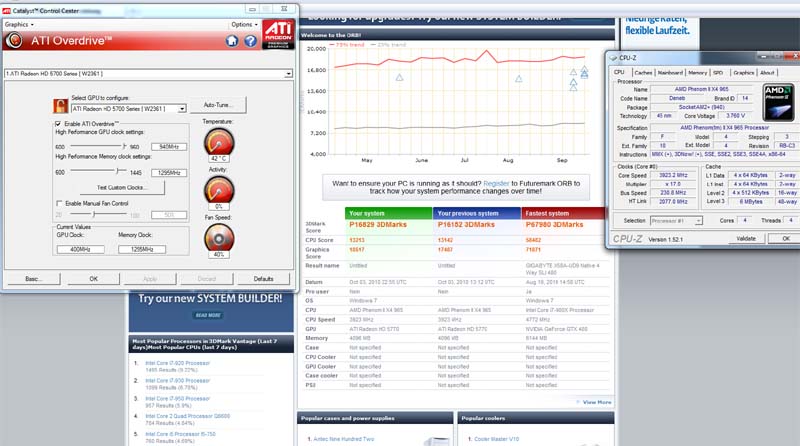The image size is (800, 446).
Task: Click the AMD Phenom II logo in CPU-Z
Action: (779, 103)
